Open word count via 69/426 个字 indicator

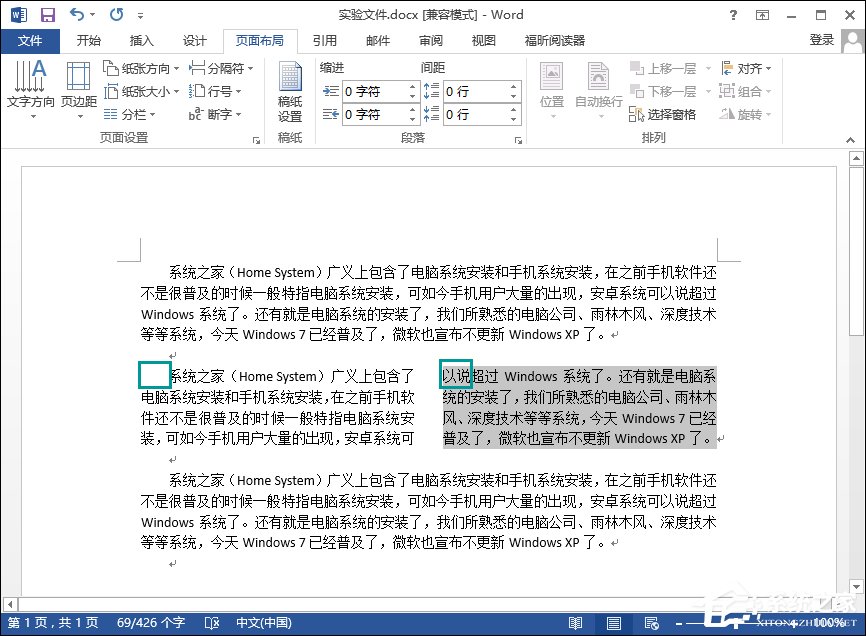click(150, 621)
